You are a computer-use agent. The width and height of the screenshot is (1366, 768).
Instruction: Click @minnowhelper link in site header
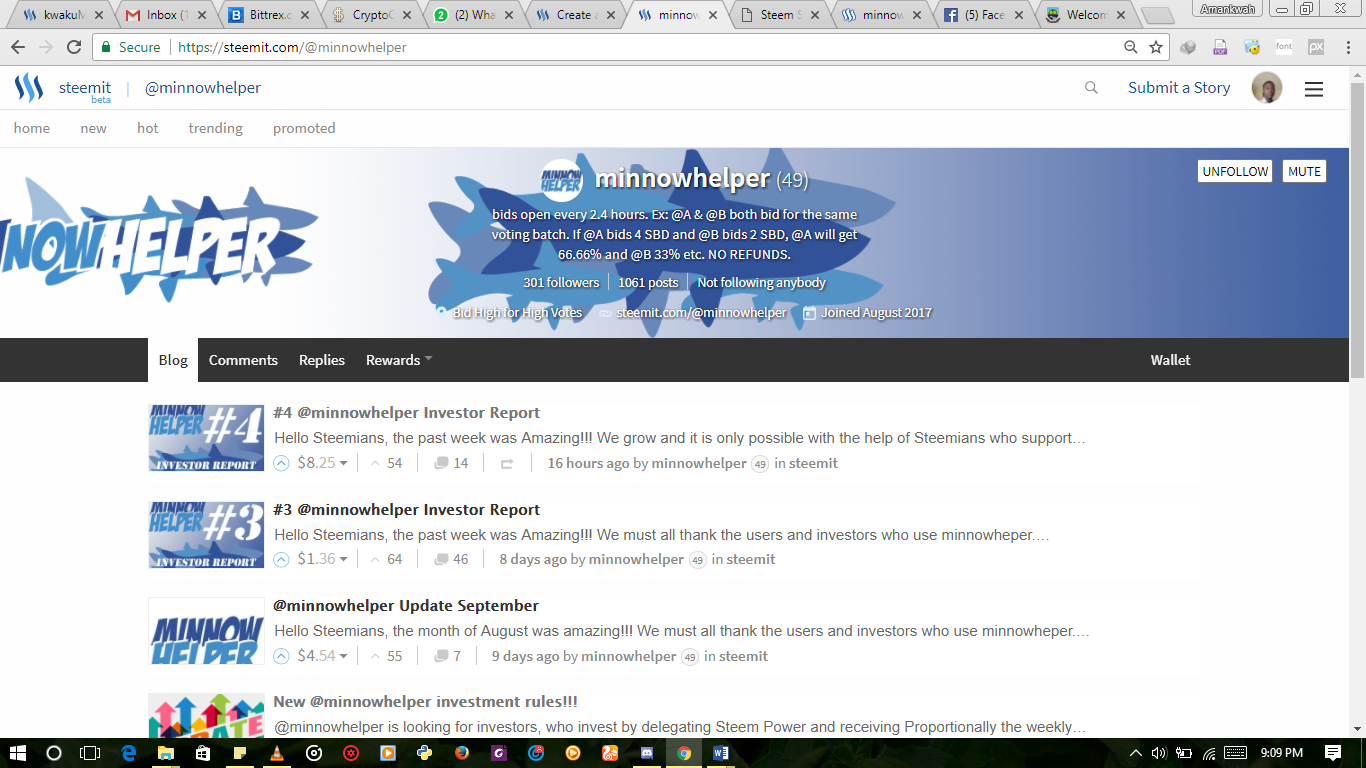[x=203, y=88]
